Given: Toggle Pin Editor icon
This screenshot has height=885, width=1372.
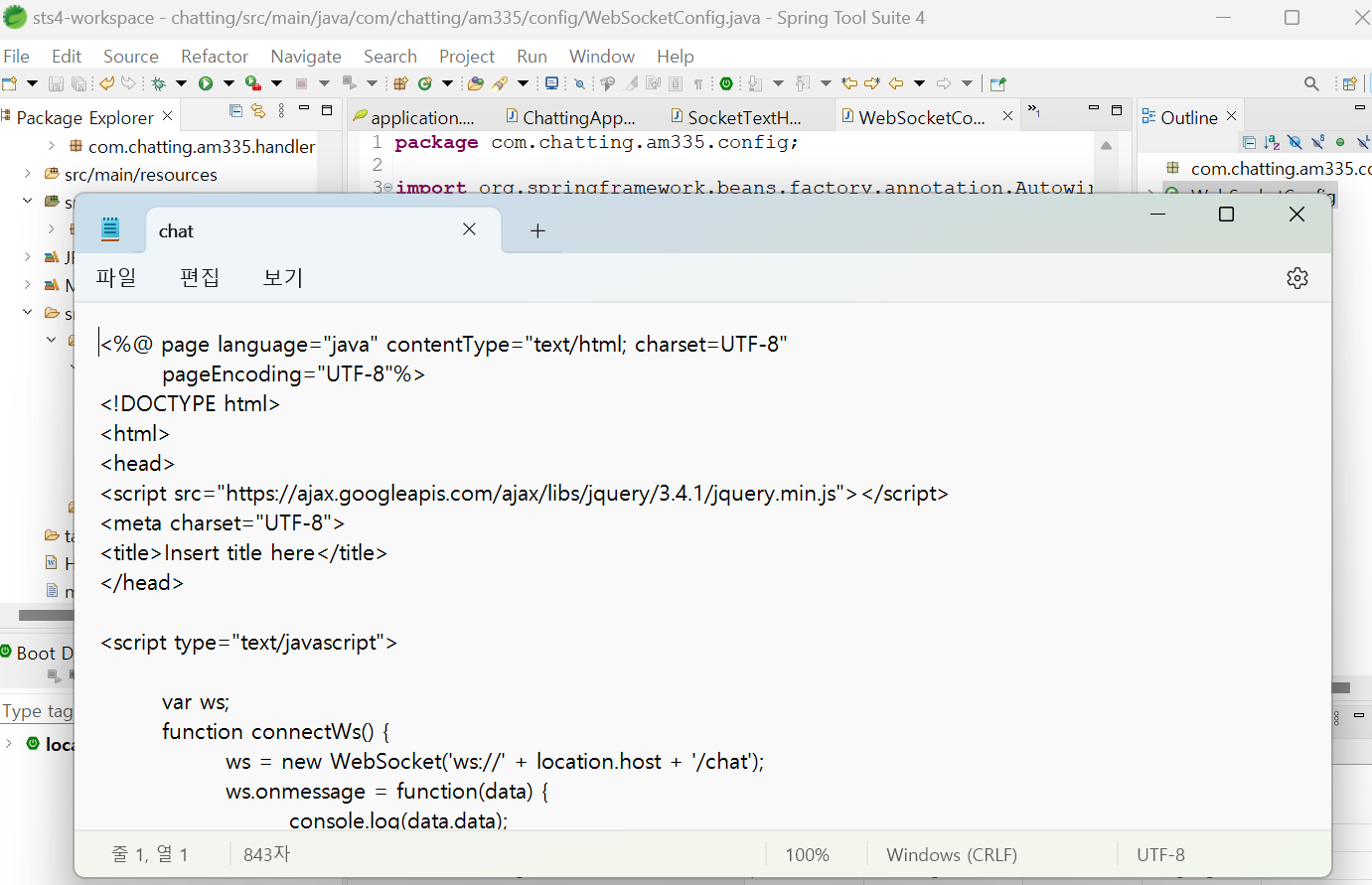Looking at the screenshot, I should [997, 83].
